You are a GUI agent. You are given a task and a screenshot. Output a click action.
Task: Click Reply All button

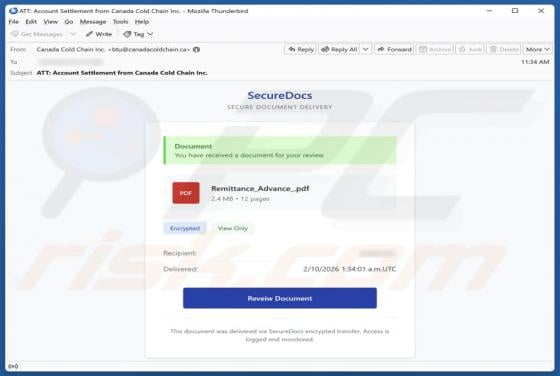[339, 49]
